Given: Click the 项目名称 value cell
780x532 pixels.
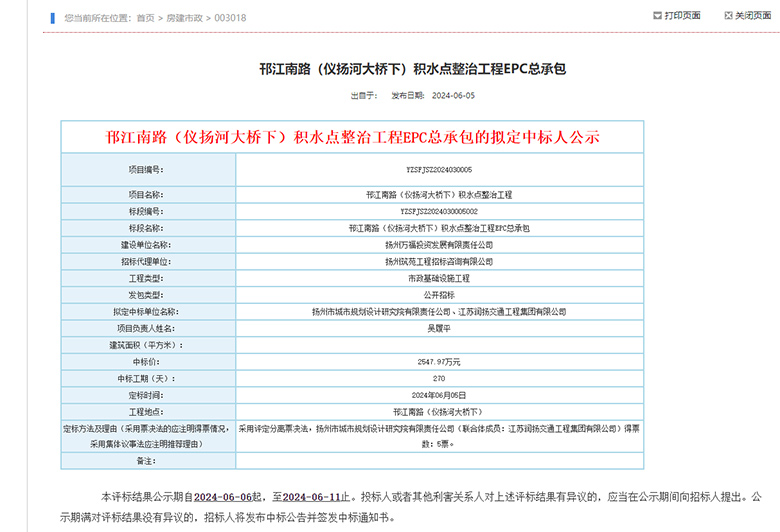Looking at the screenshot, I should [439, 195].
